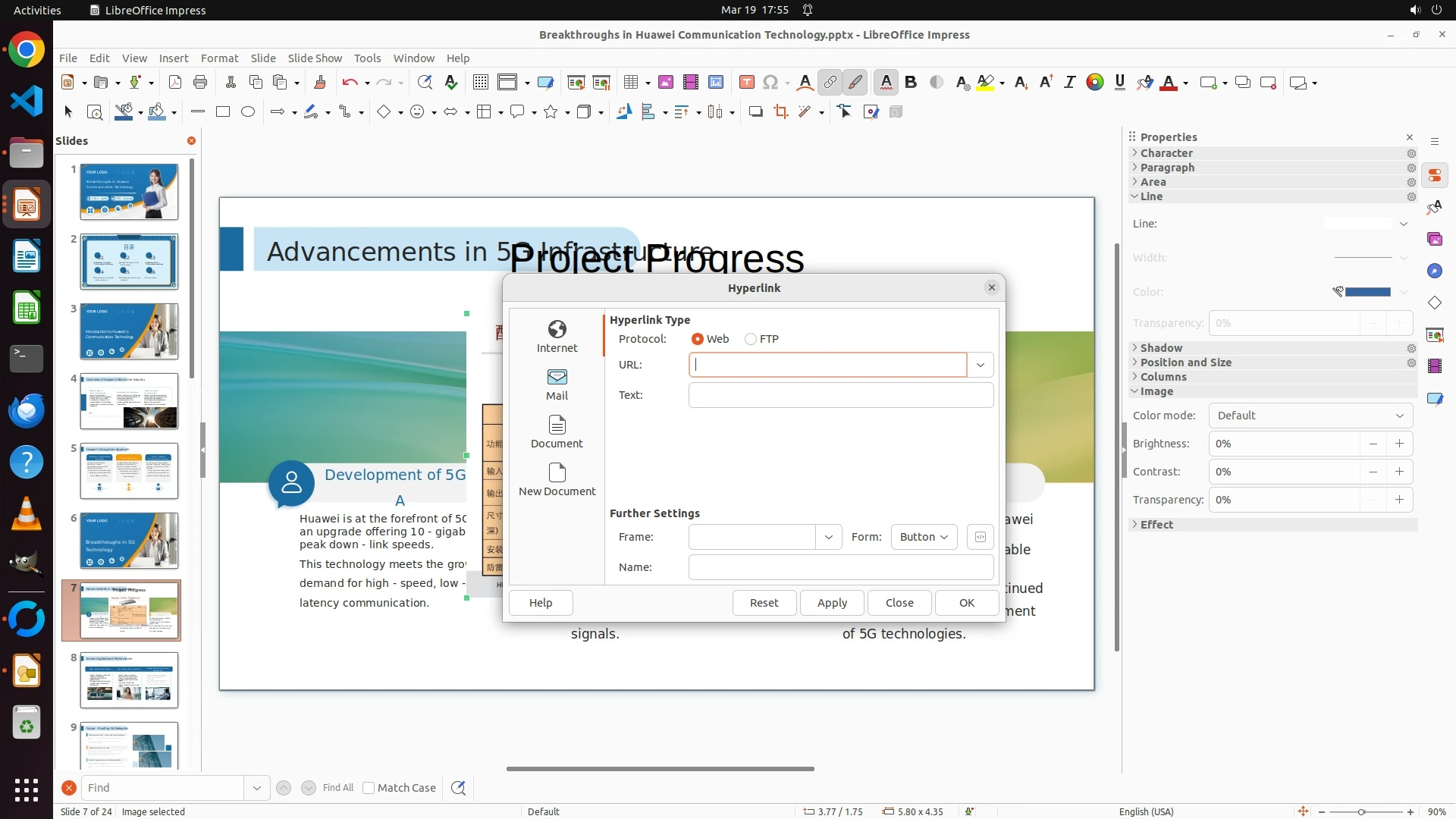Click the Insert Table icon in toolbar
This screenshot has height=819, width=1456.
[630, 83]
